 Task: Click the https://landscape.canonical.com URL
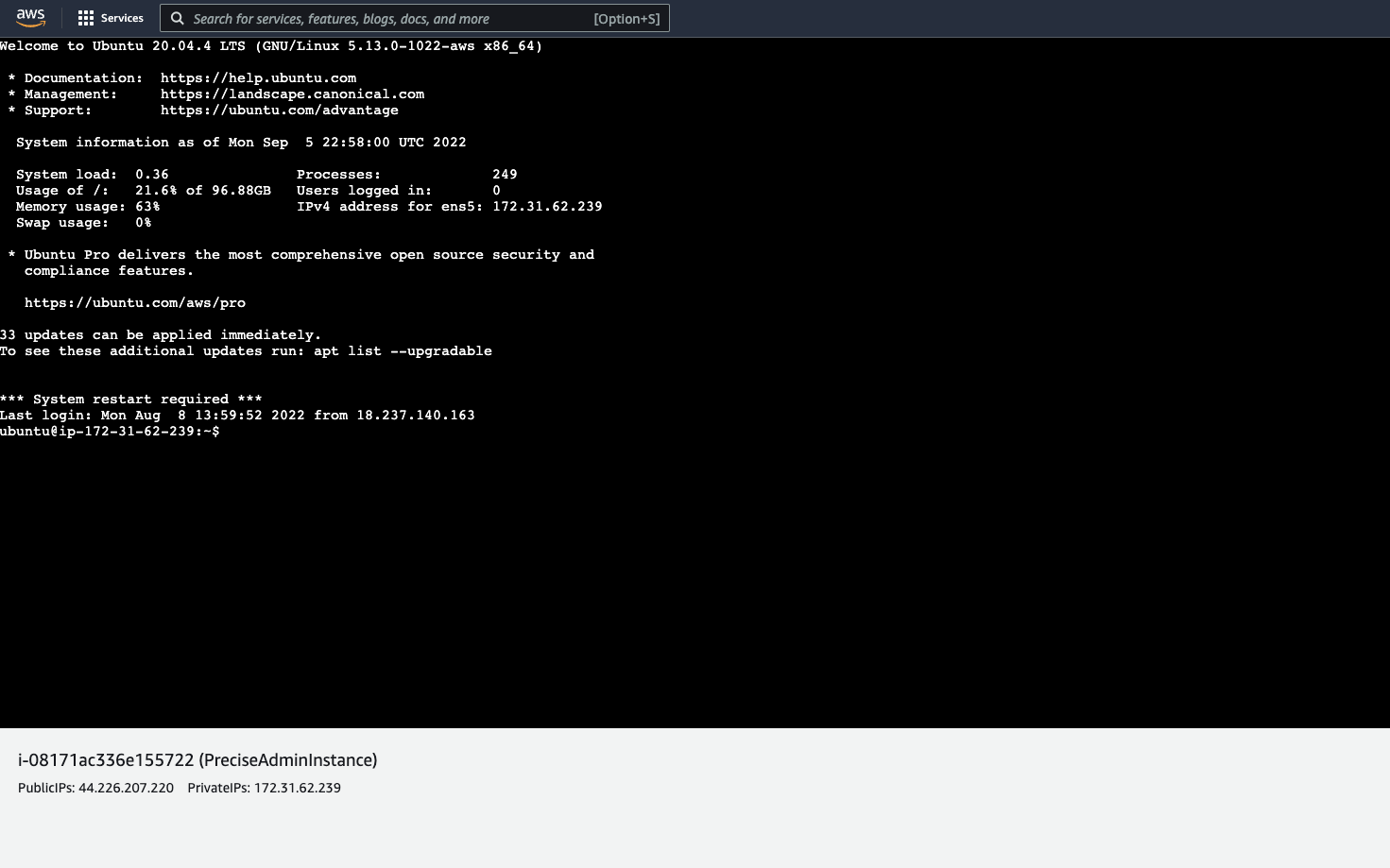pyautogui.click(x=292, y=94)
